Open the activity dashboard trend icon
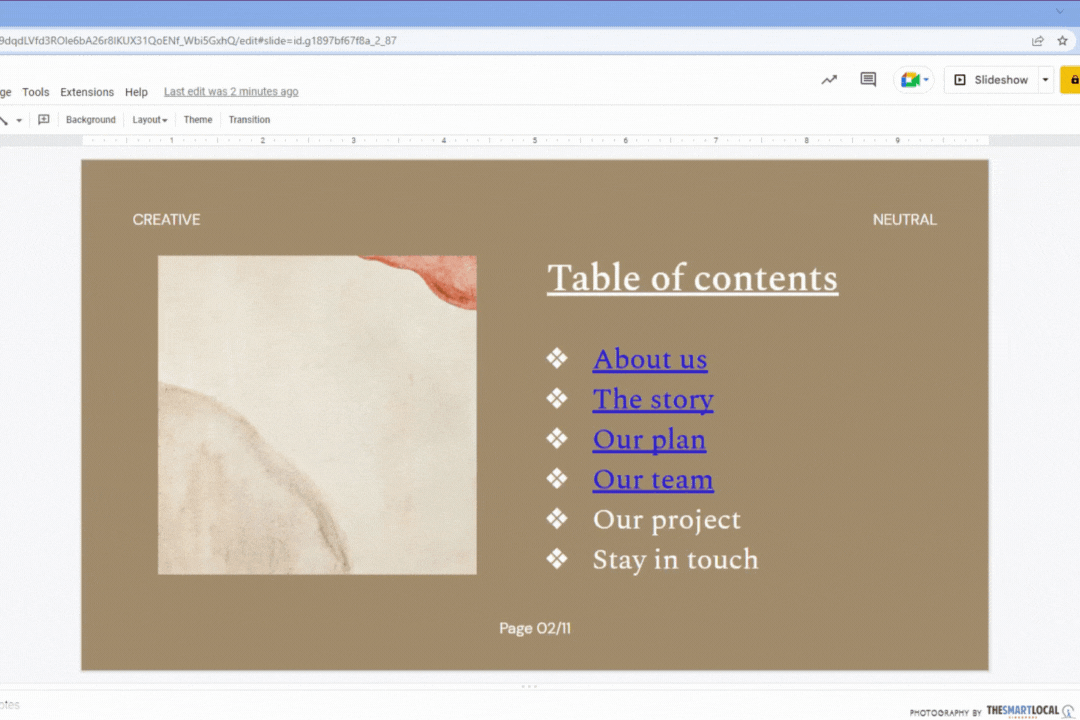Screen dimensions: 1080x720 pyautogui.click(x=829, y=80)
